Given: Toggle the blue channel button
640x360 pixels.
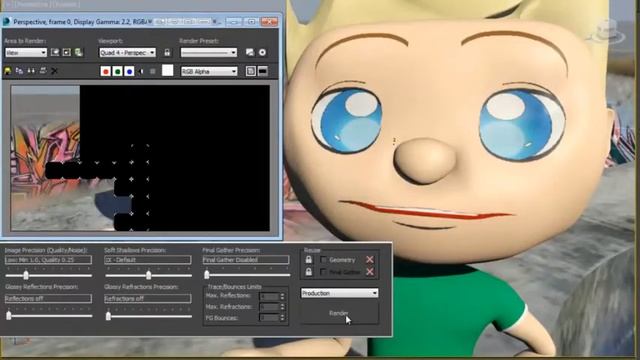Looking at the screenshot, I should tap(129, 71).
